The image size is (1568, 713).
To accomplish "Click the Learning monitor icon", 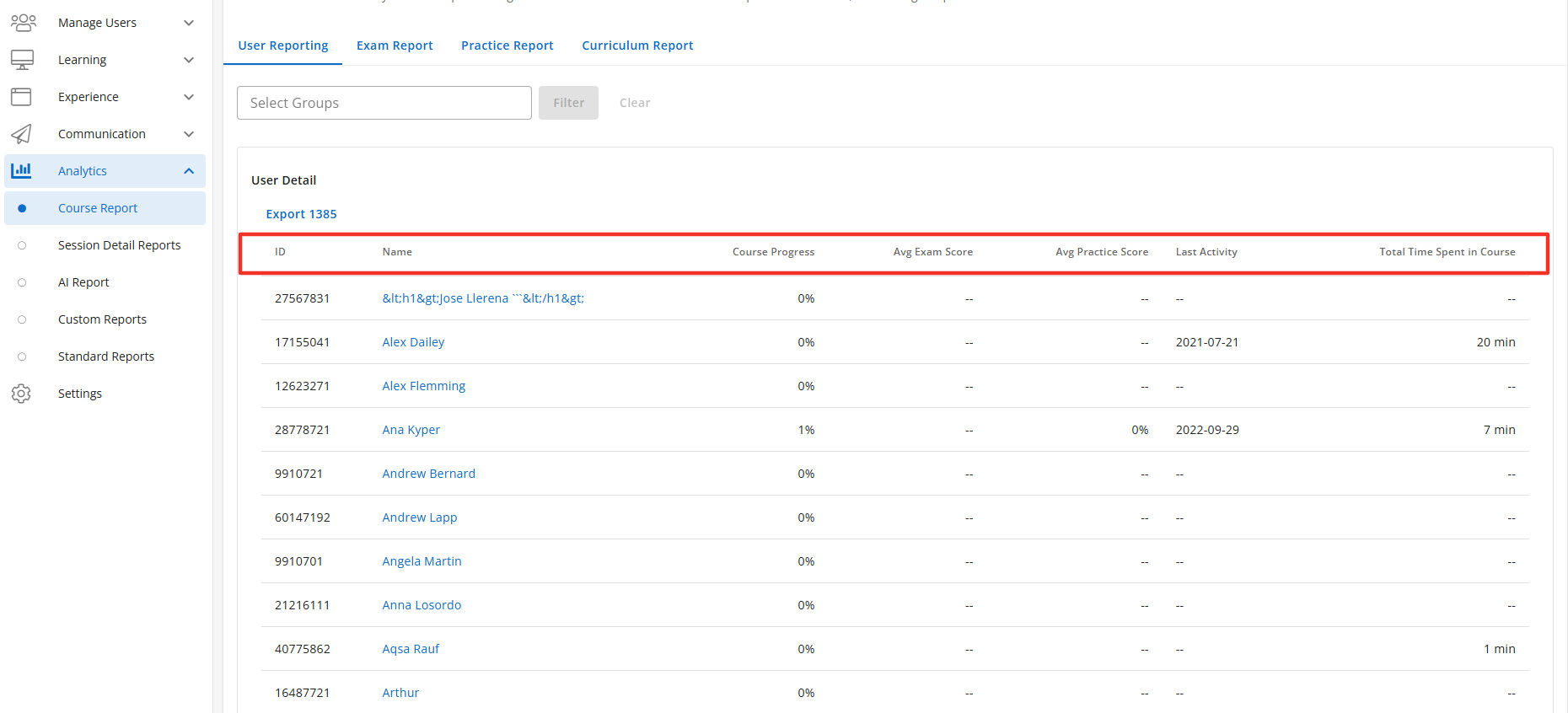I will click(22, 60).
